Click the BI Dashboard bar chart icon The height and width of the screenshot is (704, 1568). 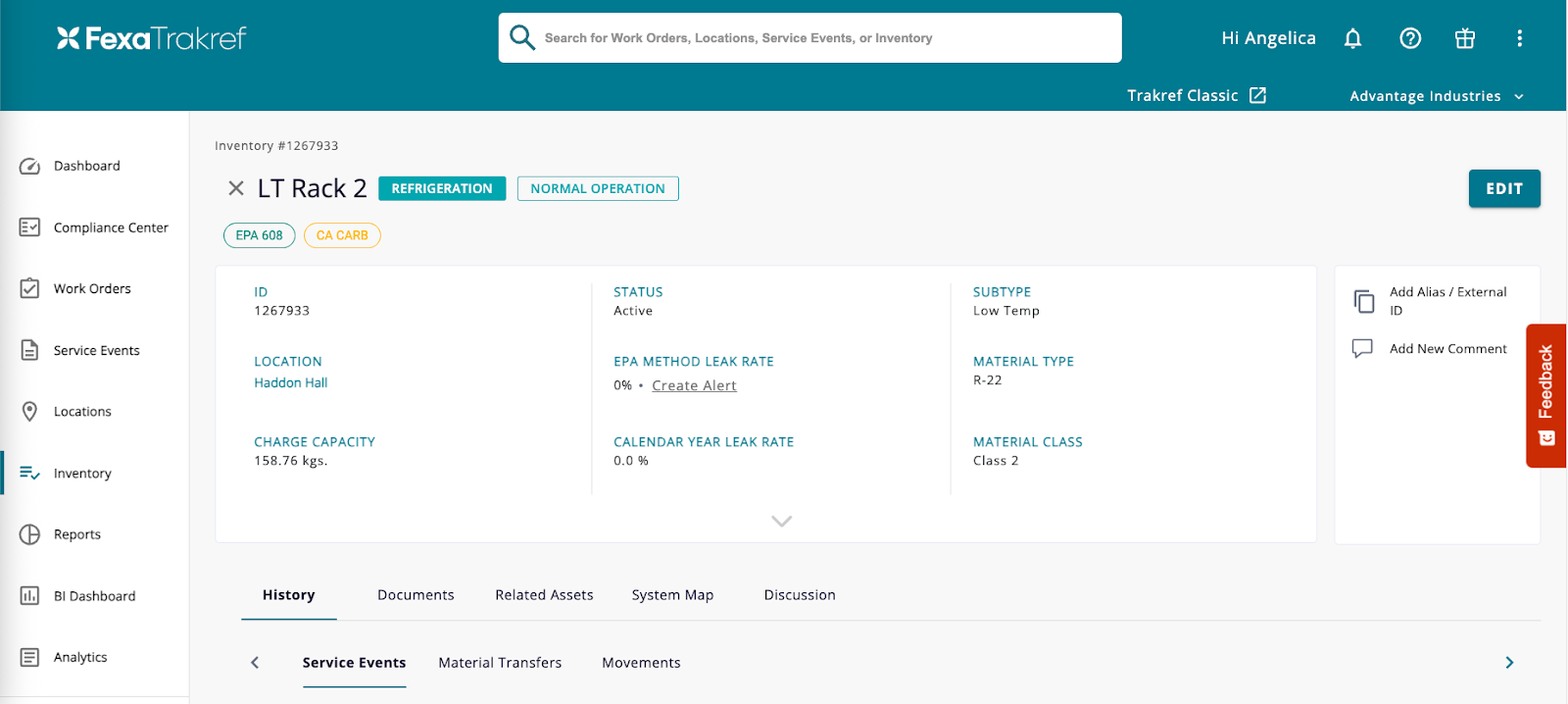(29, 596)
